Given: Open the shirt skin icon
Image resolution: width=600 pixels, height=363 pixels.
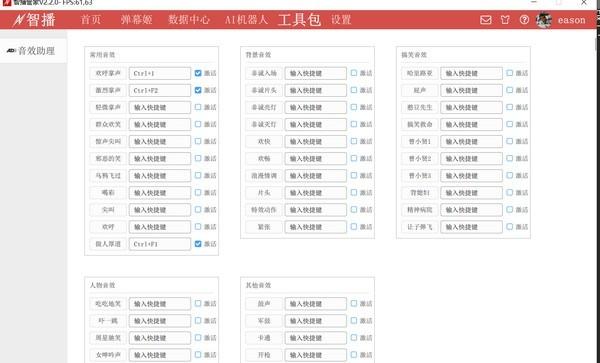Looking at the screenshot, I should click(505, 20).
